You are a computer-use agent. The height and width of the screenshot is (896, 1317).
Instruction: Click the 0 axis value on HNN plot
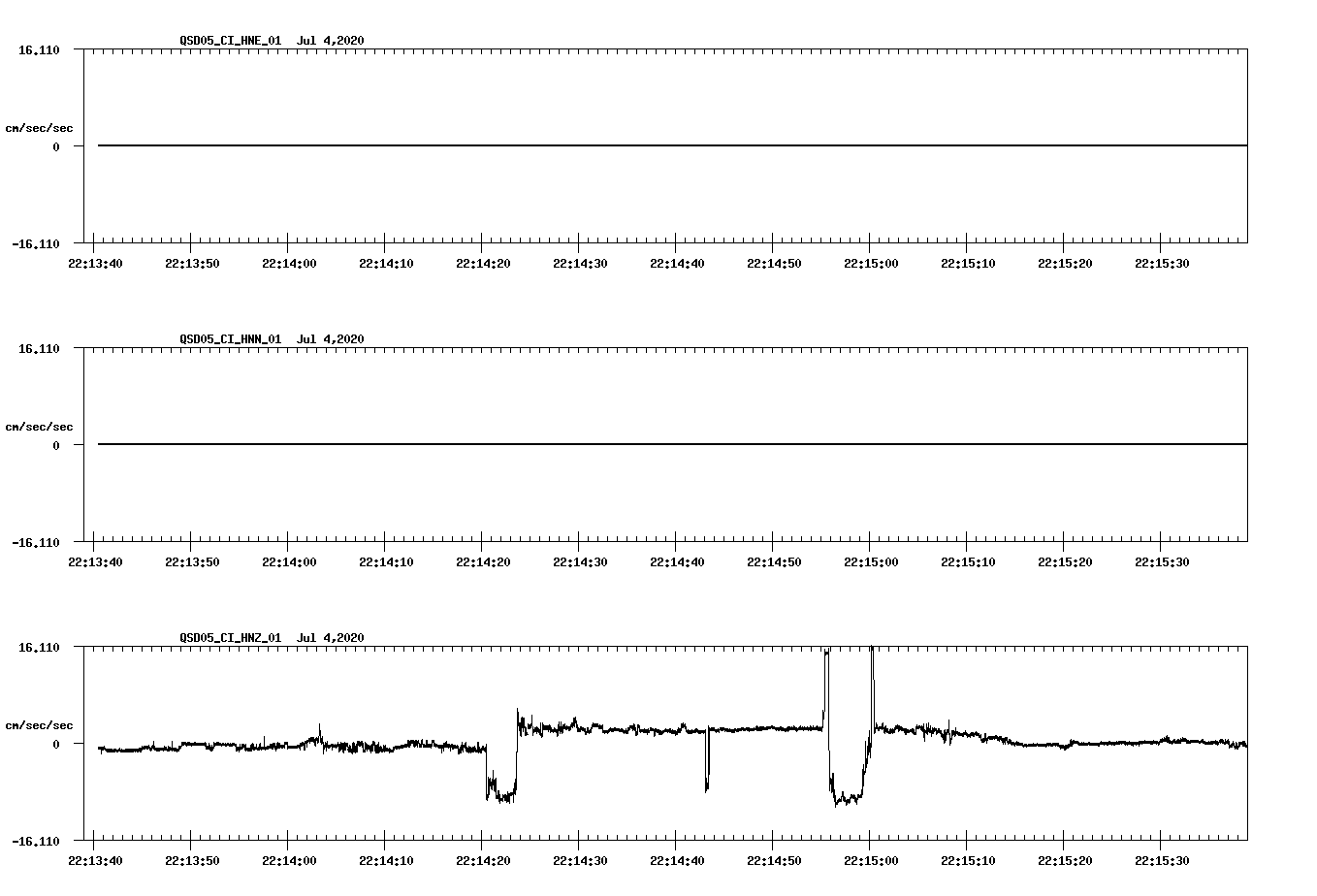(56, 445)
